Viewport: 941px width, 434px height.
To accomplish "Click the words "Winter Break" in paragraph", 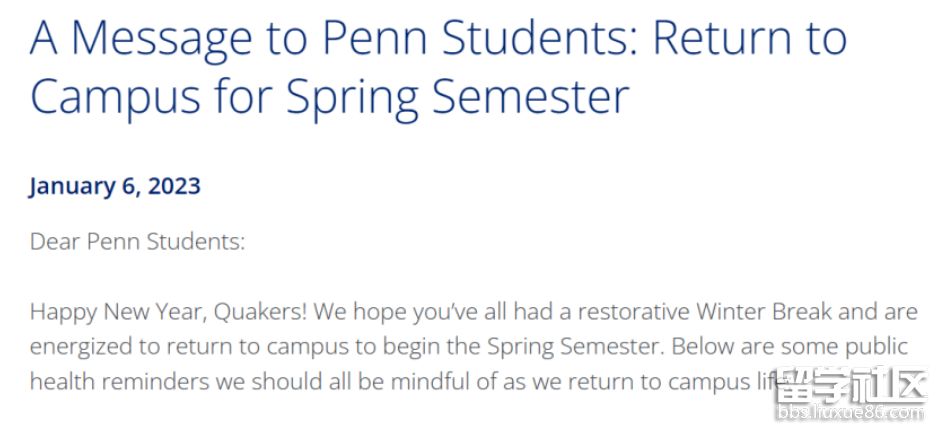I will point(764,312).
